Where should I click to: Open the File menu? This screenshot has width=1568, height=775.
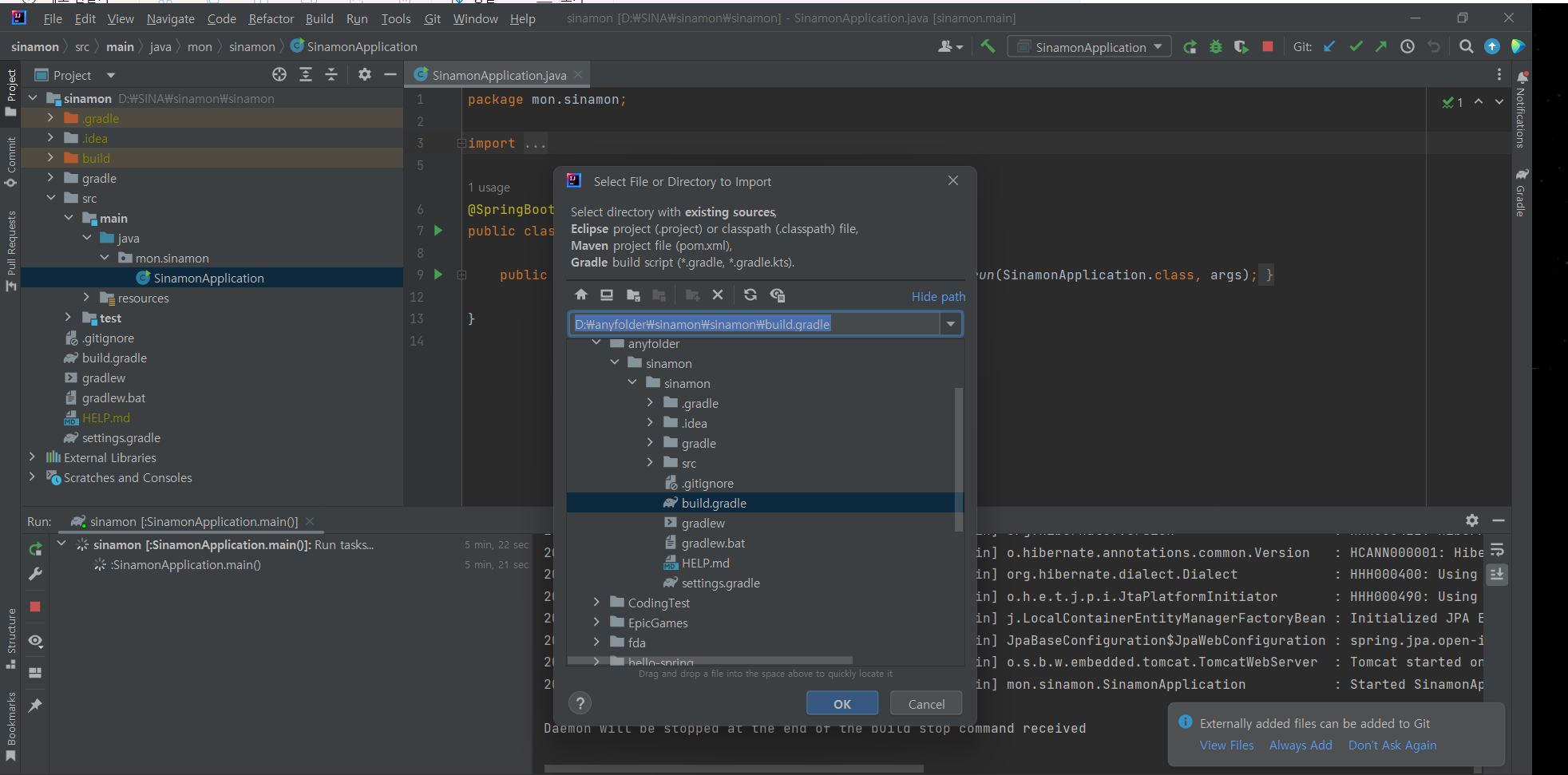tap(53, 18)
